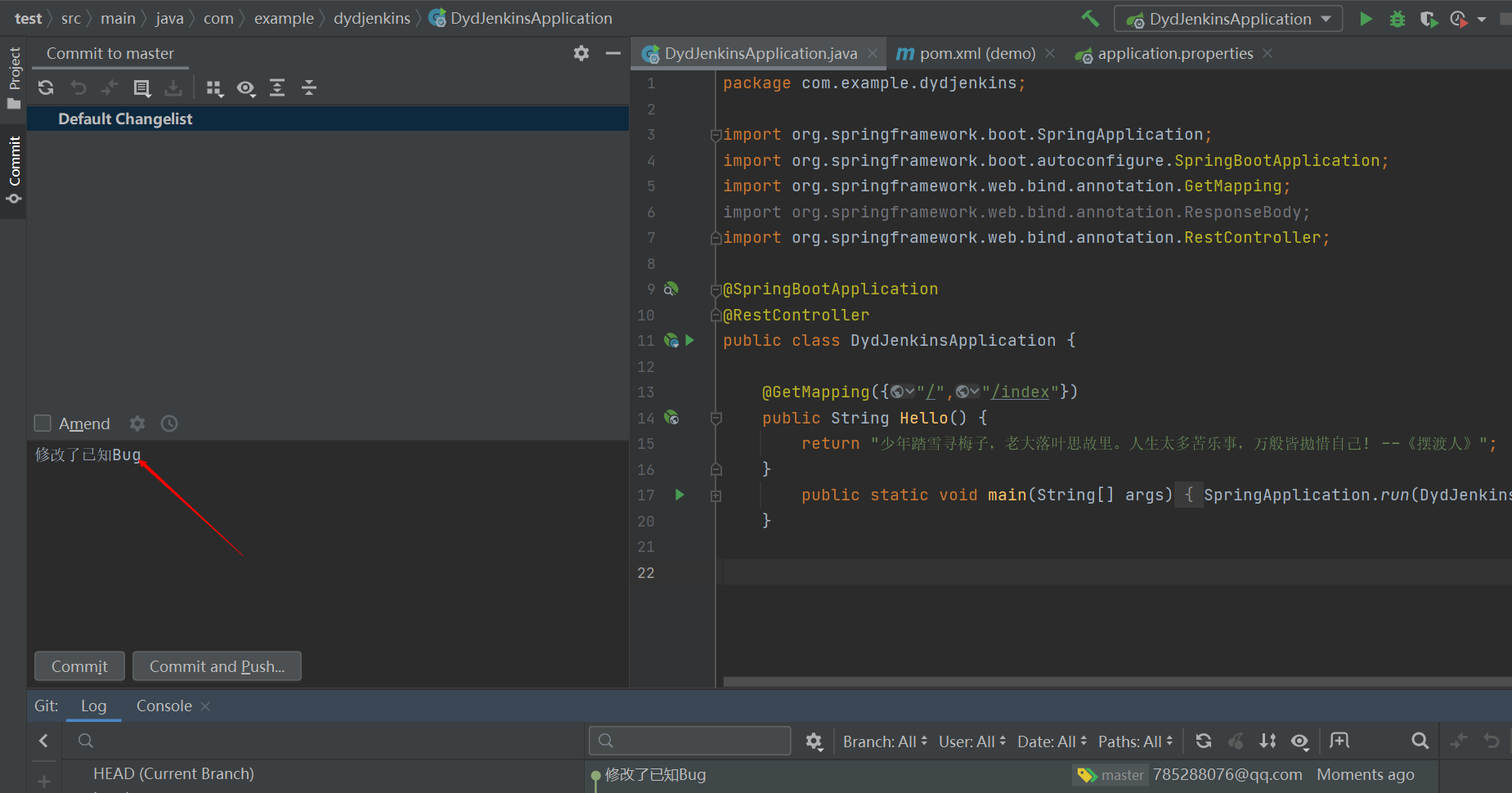Click the Build project hammer icon
This screenshot has height=793, width=1512.
coord(1090,18)
